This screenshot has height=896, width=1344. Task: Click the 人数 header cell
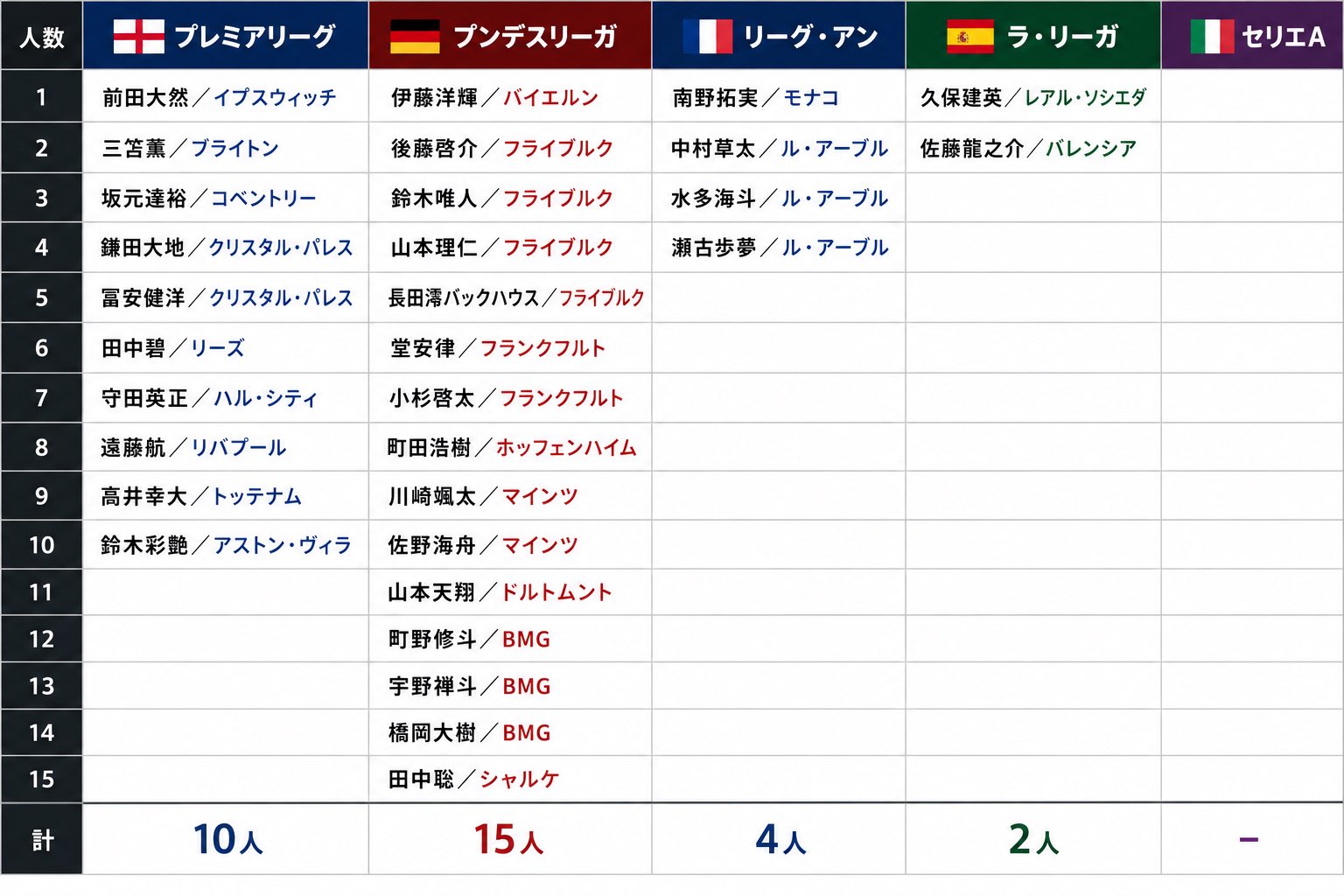click(42, 37)
